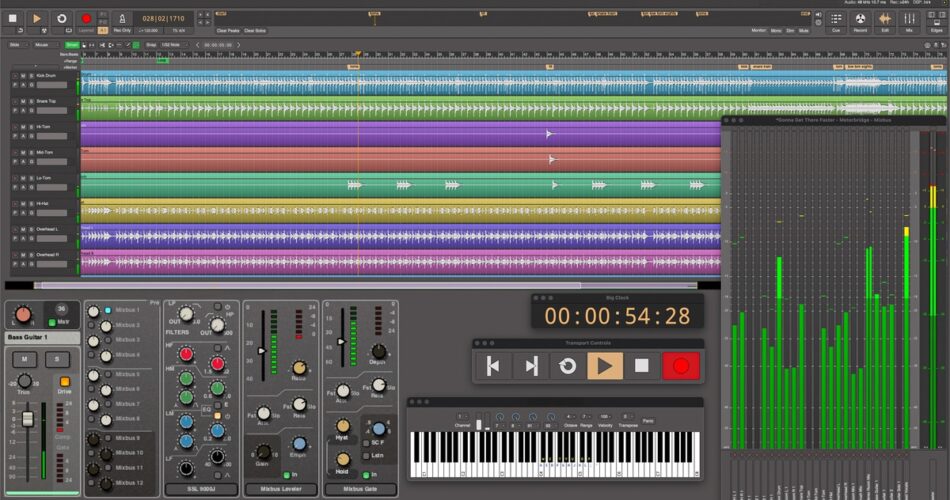
Task: Click the Stop button in top toolbar
Action: point(13,18)
